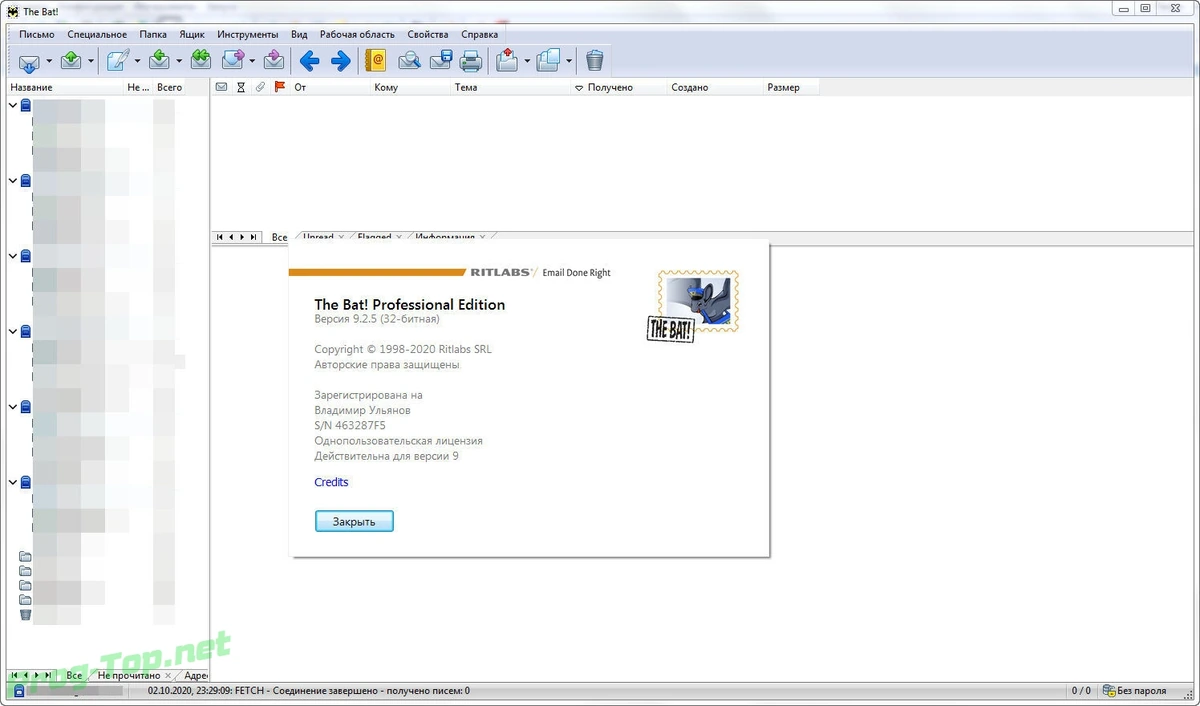This screenshot has height=706, width=1200.
Task: Click the Get new mail envelope icon
Action: point(29,62)
